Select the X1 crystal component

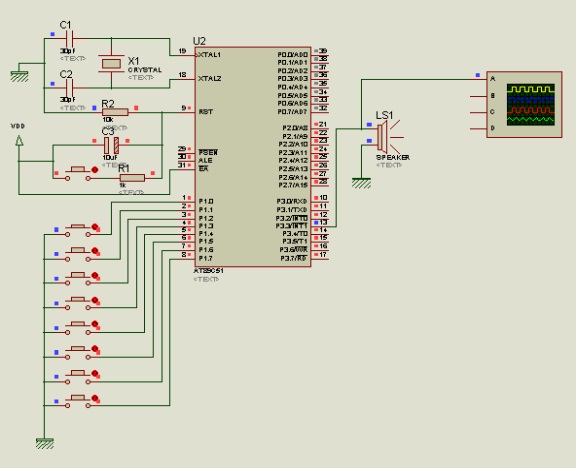click(111, 64)
